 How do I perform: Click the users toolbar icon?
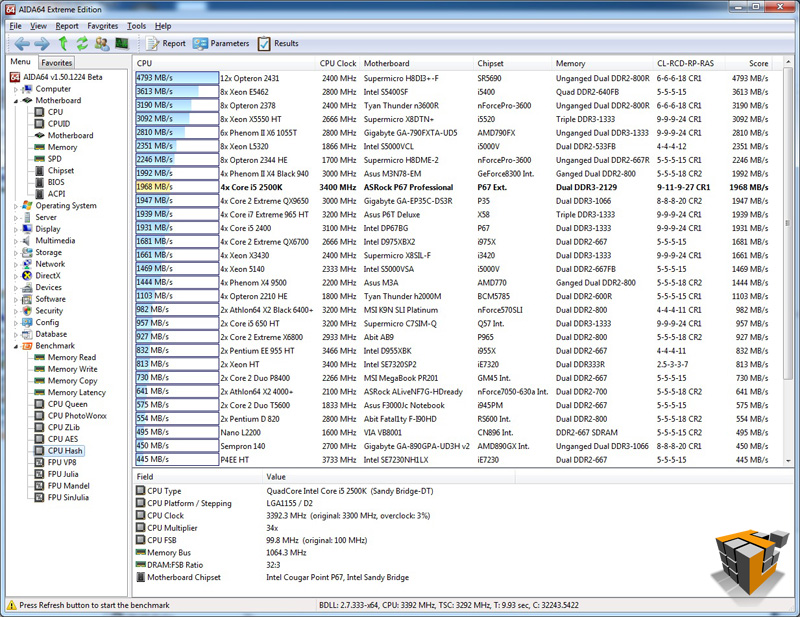point(102,43)
